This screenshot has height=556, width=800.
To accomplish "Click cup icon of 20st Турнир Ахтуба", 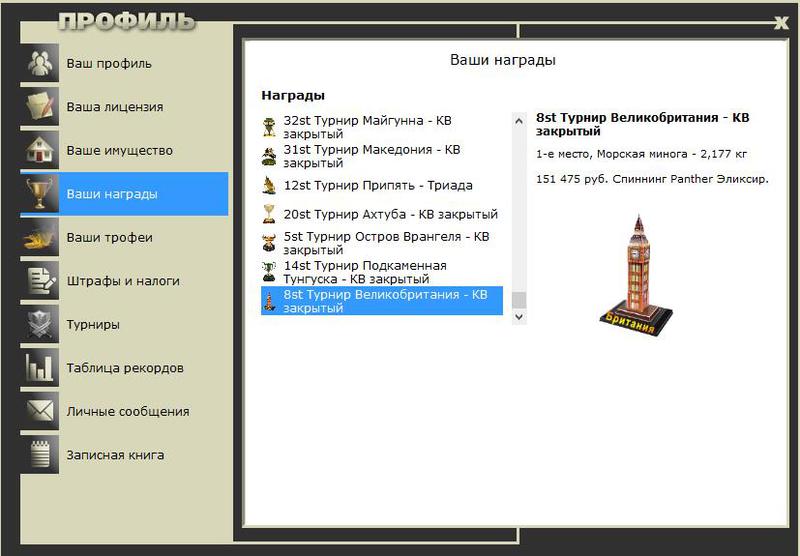I will click(x=269, y=214).
